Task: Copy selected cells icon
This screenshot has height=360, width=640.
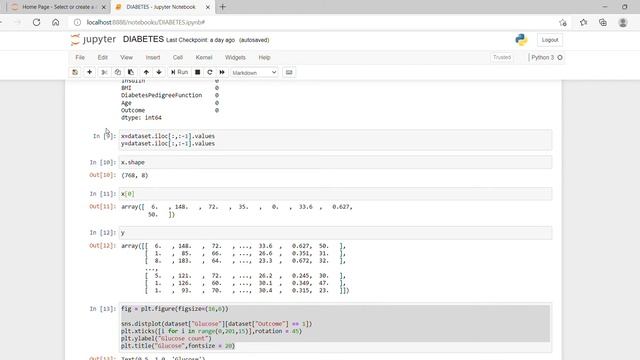Action: [x=118, y=72]
